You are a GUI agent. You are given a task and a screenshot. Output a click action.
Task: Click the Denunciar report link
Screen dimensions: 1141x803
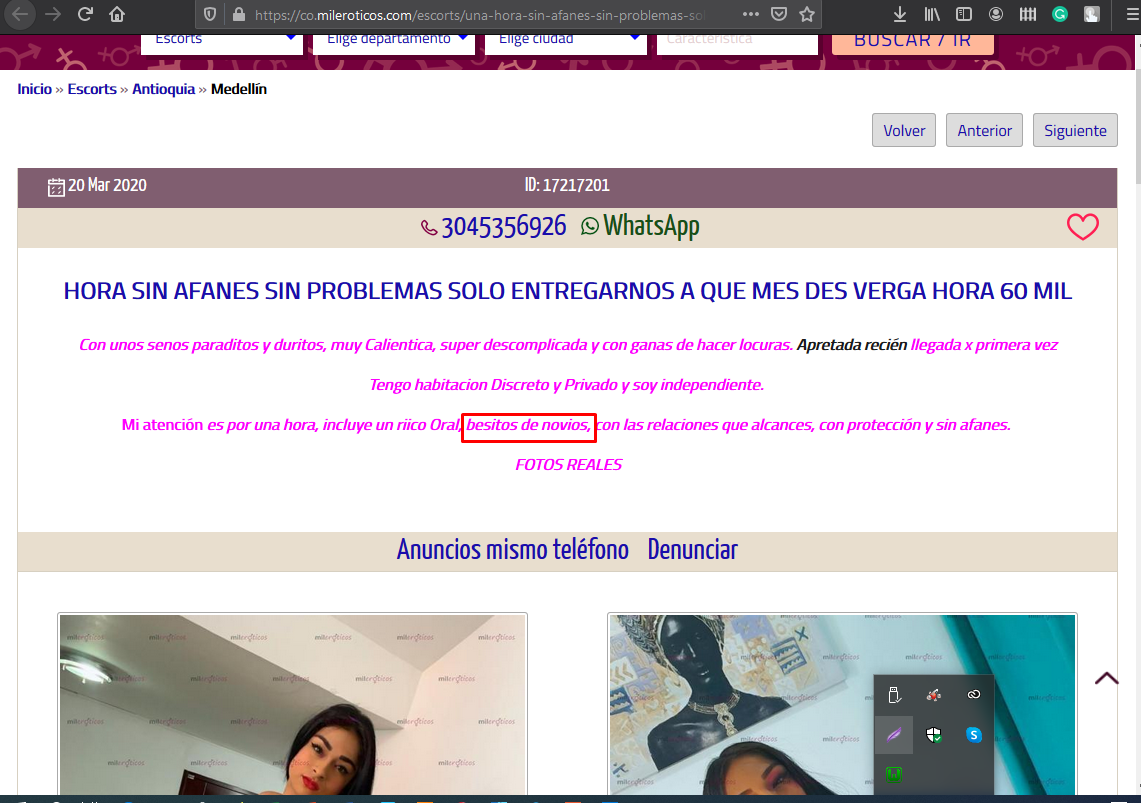[x=692, y=549]
